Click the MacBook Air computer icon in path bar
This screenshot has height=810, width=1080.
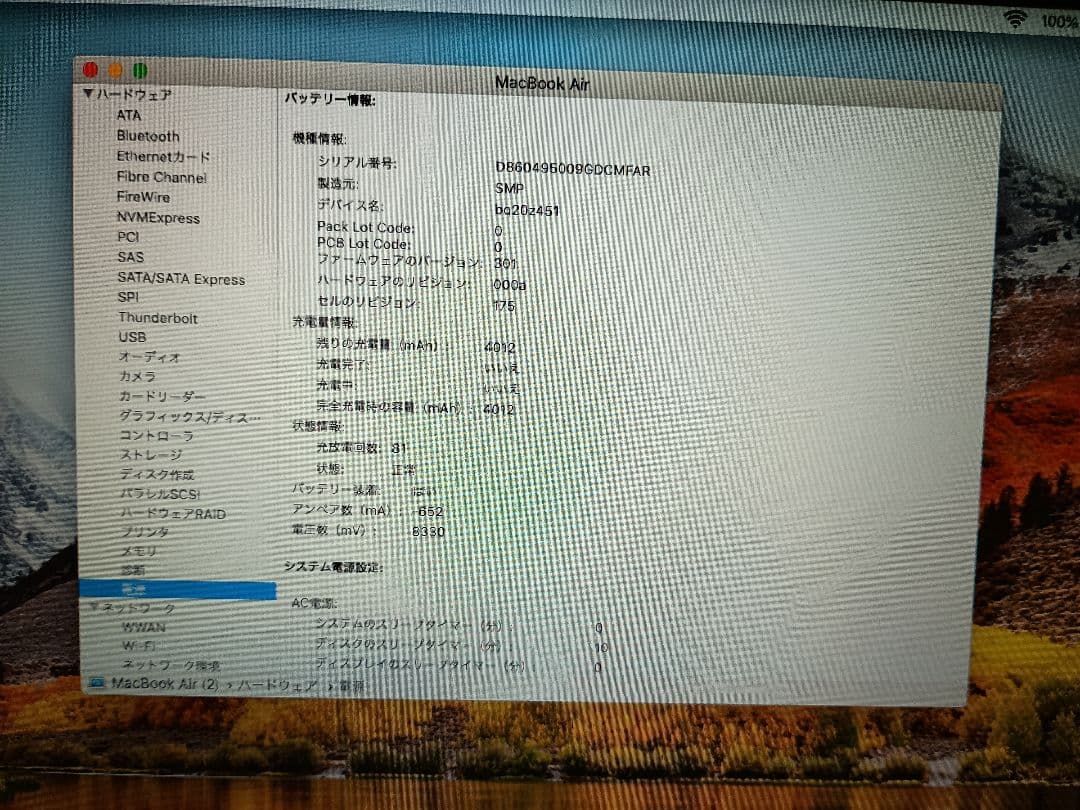[96, 683]
